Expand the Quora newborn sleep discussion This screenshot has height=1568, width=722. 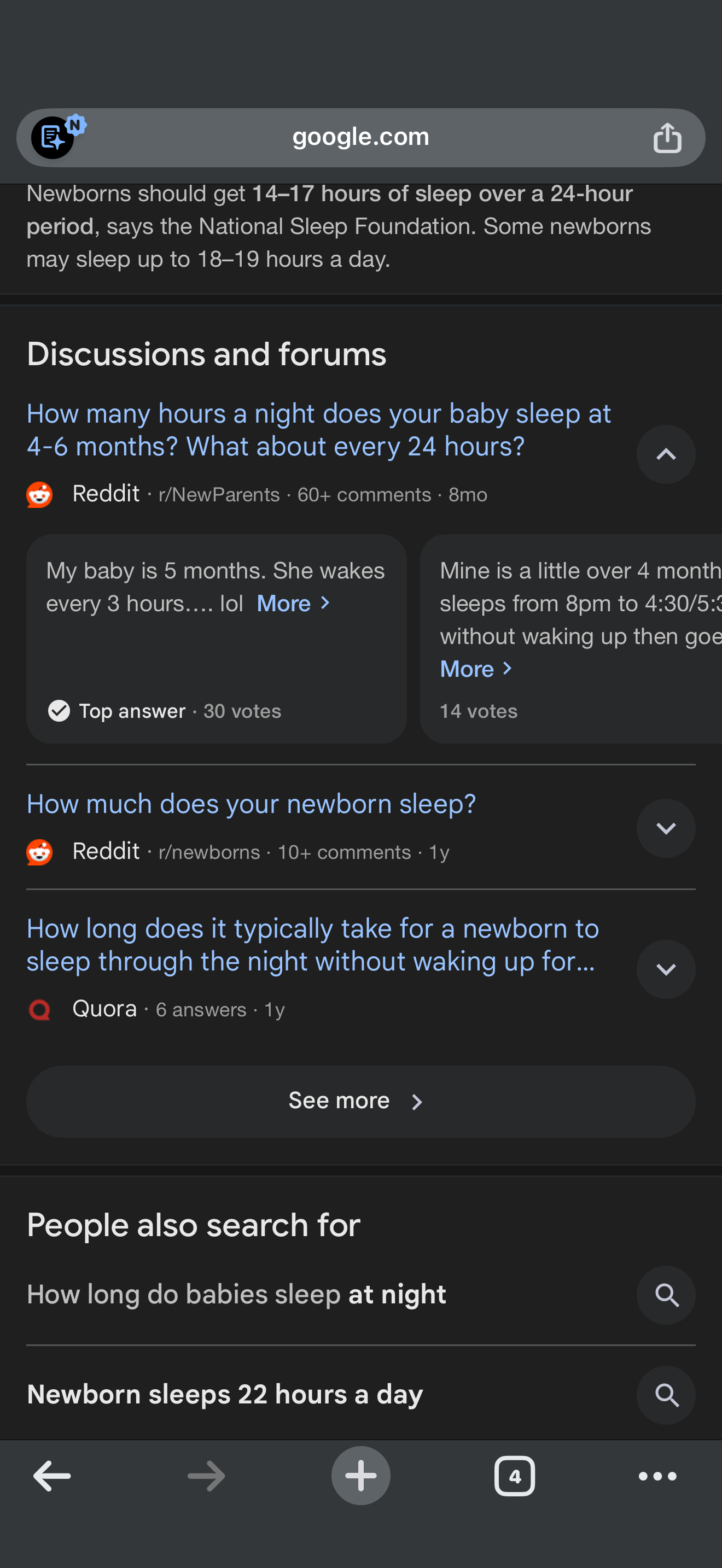click(665, 969)
